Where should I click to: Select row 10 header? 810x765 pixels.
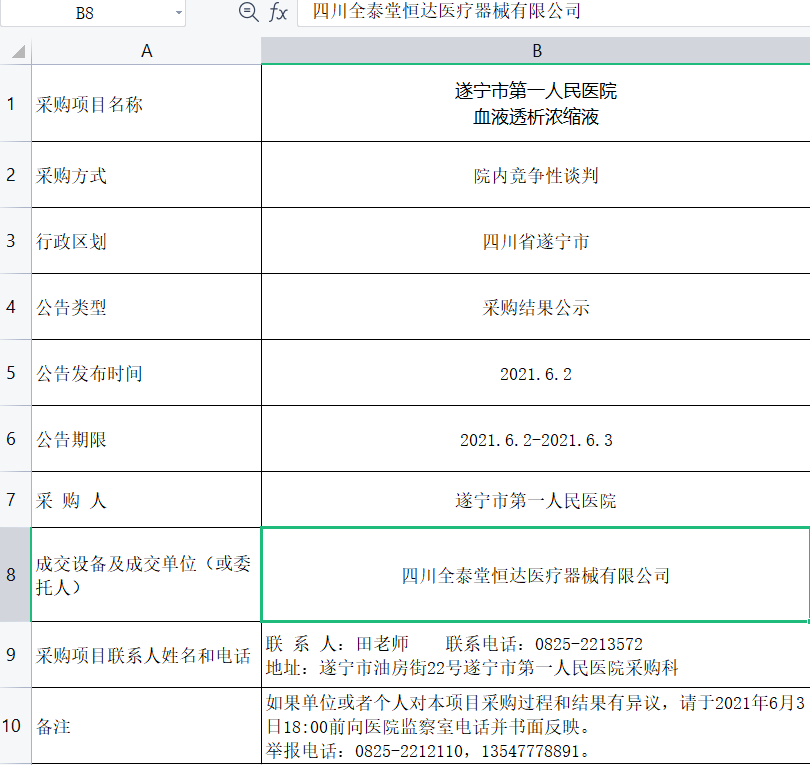(15, 726)
